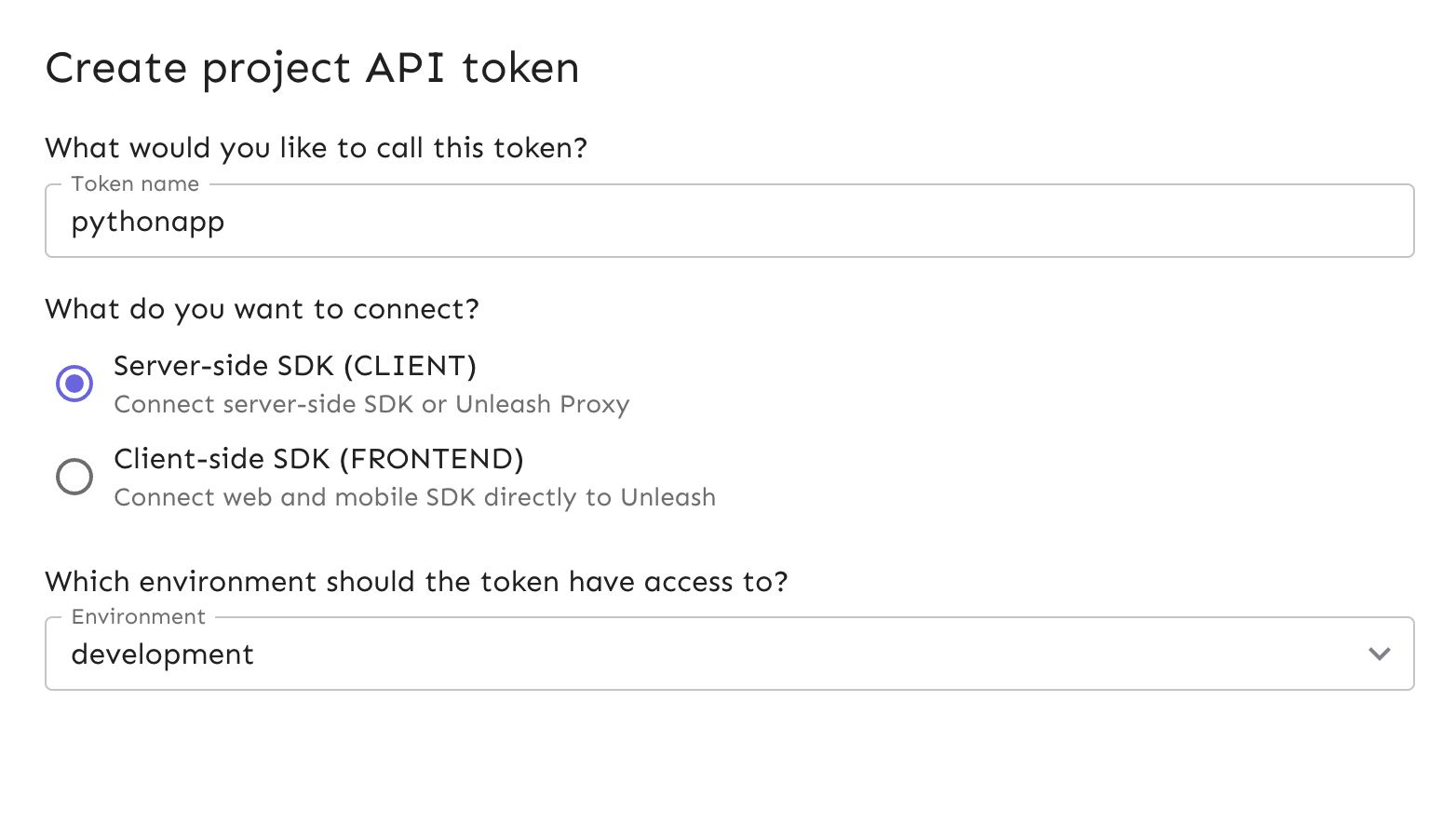Viewport: 1456px width, 836px height.
Task: Click the "Token name" floating label
Action: (x=135, y=184)
